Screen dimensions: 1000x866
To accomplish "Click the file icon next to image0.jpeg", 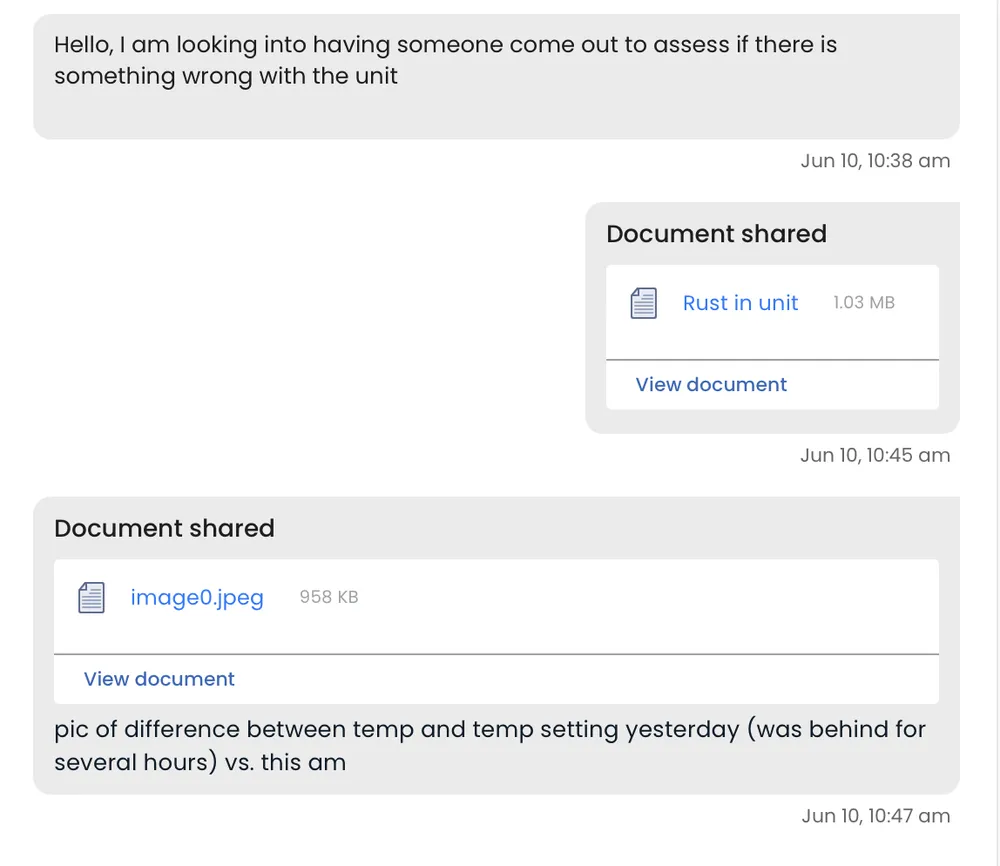I will (92, 598).
